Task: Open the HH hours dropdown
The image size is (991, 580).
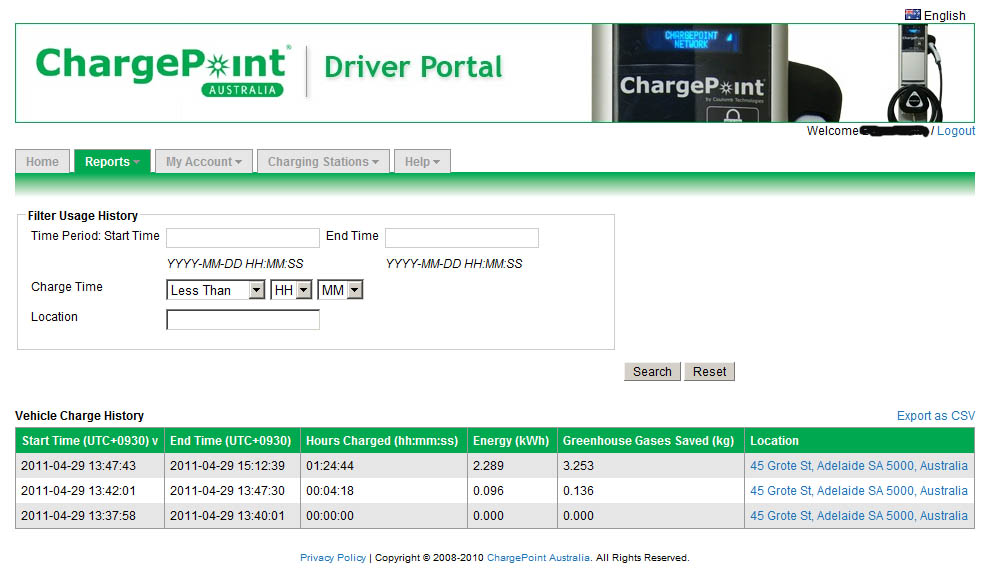Action: [291, 290]
